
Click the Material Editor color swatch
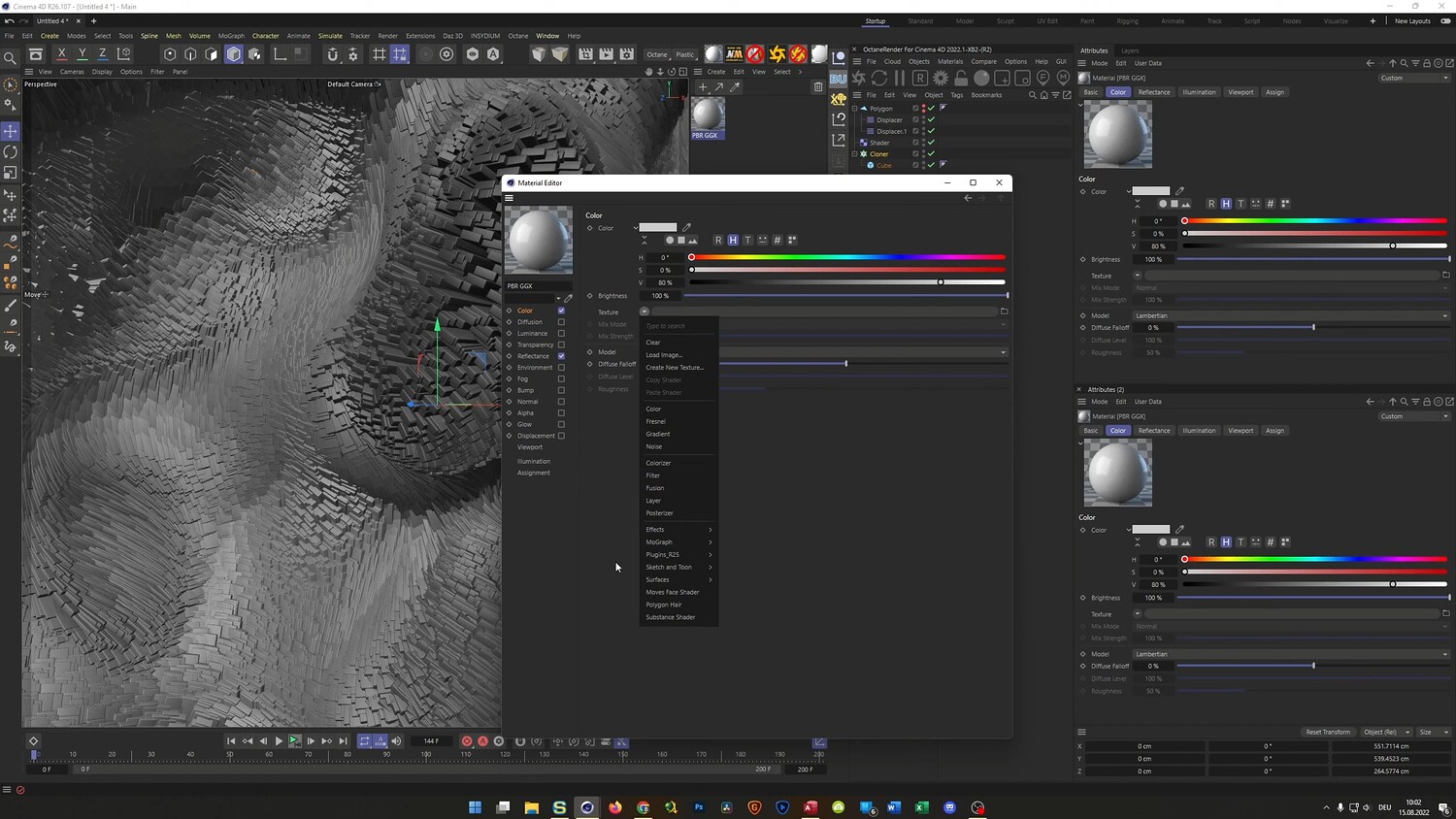click(x=658, y=227)
